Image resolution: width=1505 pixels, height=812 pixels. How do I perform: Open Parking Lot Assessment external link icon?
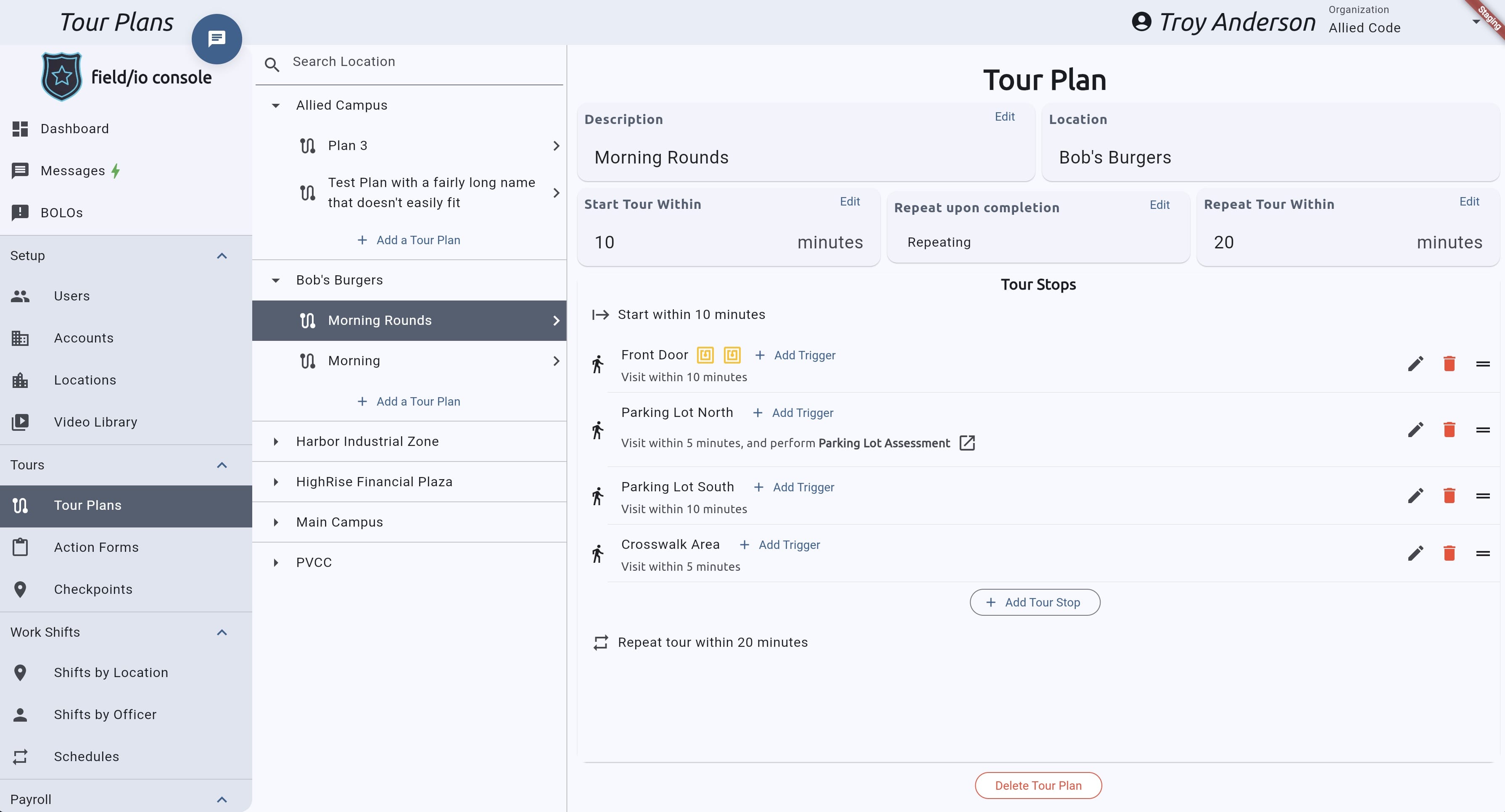(x=967, y=443)
